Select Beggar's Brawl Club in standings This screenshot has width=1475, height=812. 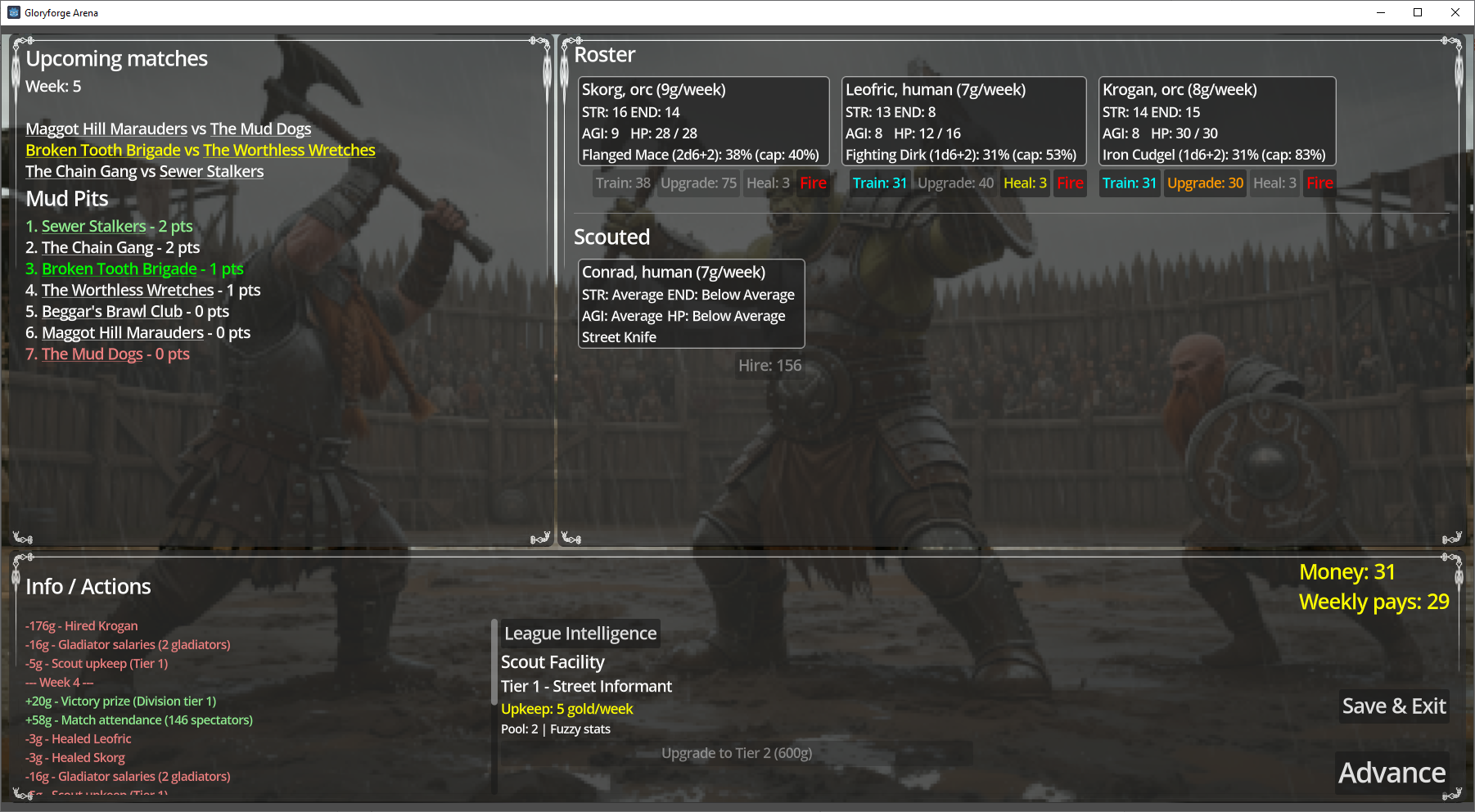coord(111,312)
